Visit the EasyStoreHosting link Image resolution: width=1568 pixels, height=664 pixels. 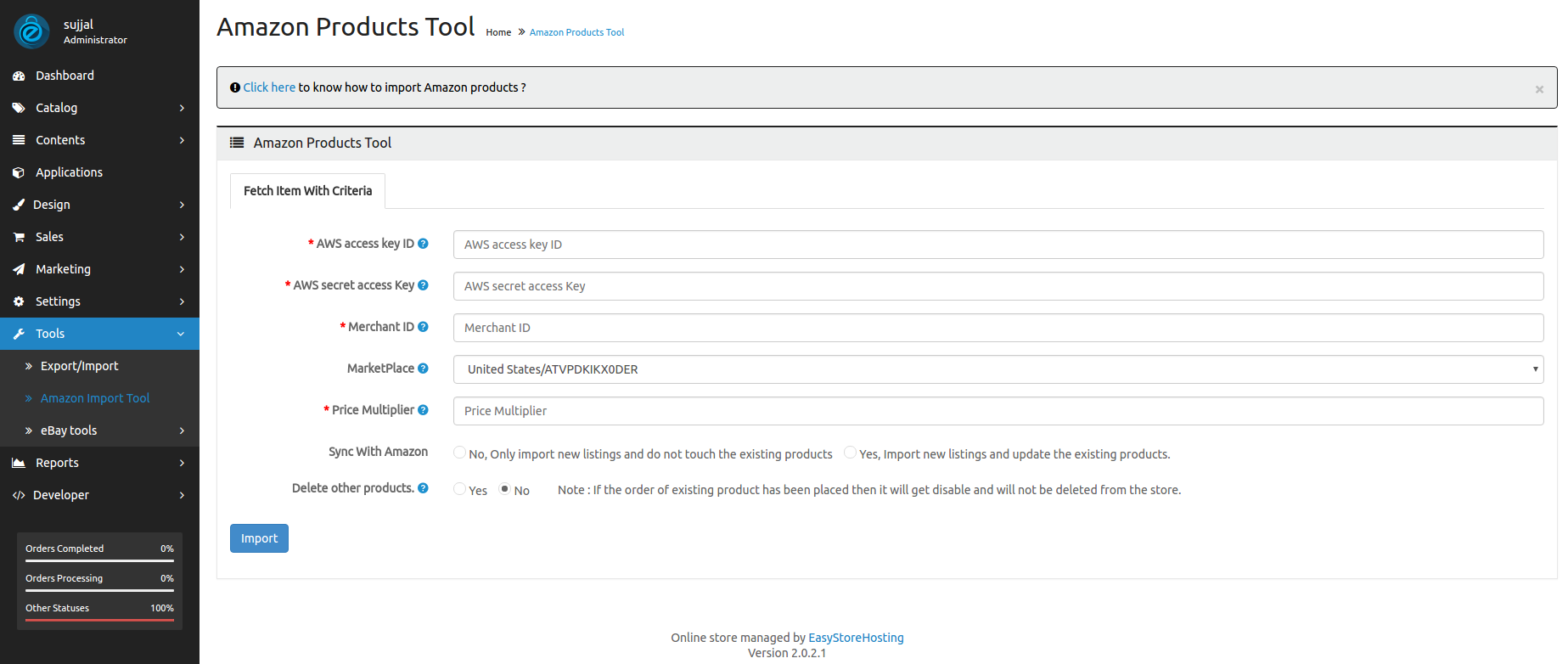click(x=856, y=638)
